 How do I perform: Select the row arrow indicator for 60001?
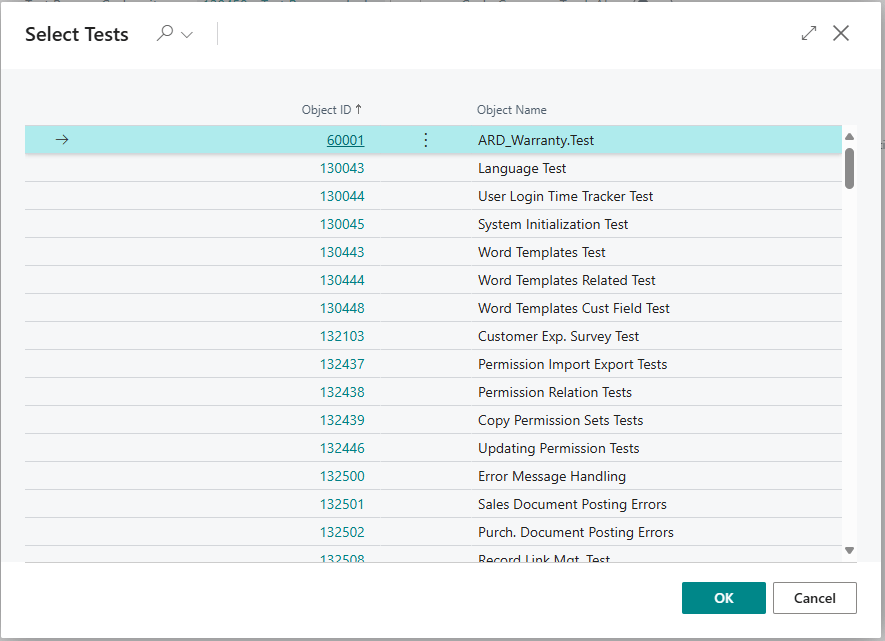[62, 141]
